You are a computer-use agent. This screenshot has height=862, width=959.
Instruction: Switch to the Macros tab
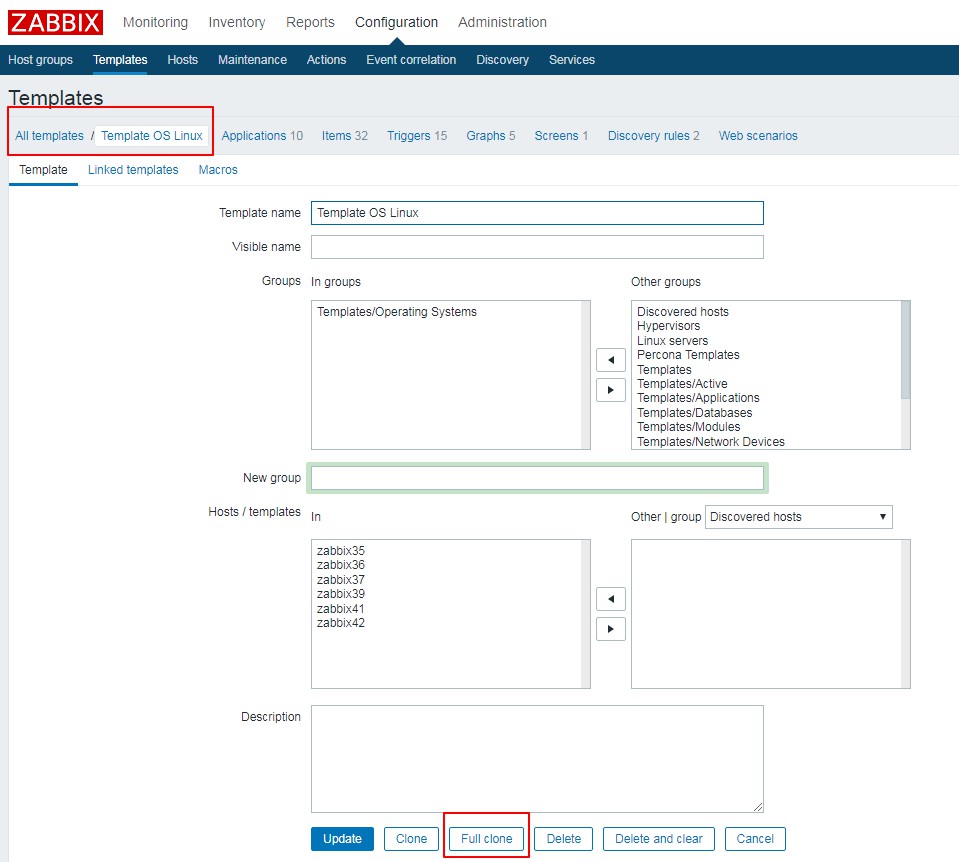[x=218, y=170]
